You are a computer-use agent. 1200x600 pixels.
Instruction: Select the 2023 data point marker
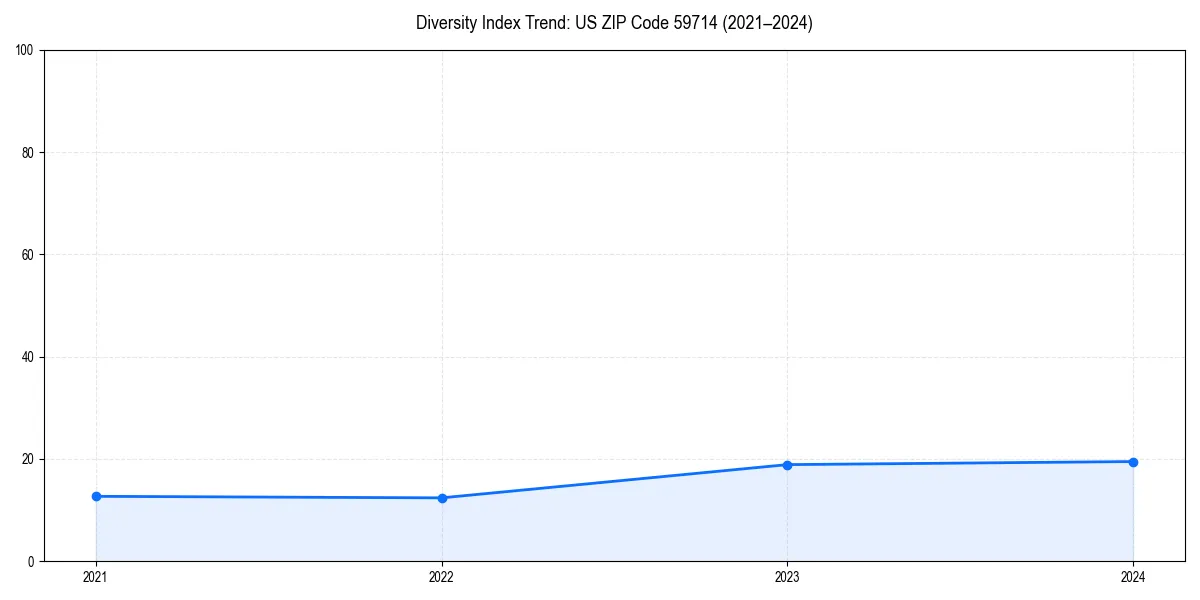coord(787,464)
